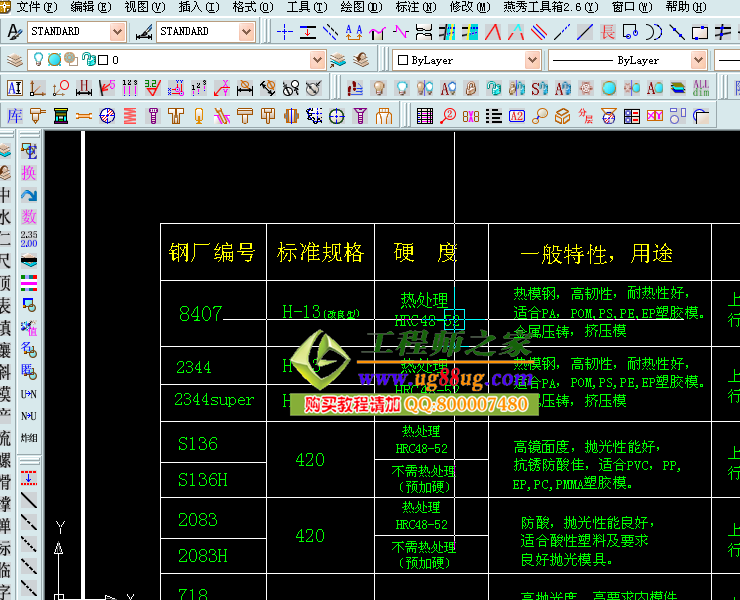
Task: Select the 8407 steel number cell
Action: [200, 313]
